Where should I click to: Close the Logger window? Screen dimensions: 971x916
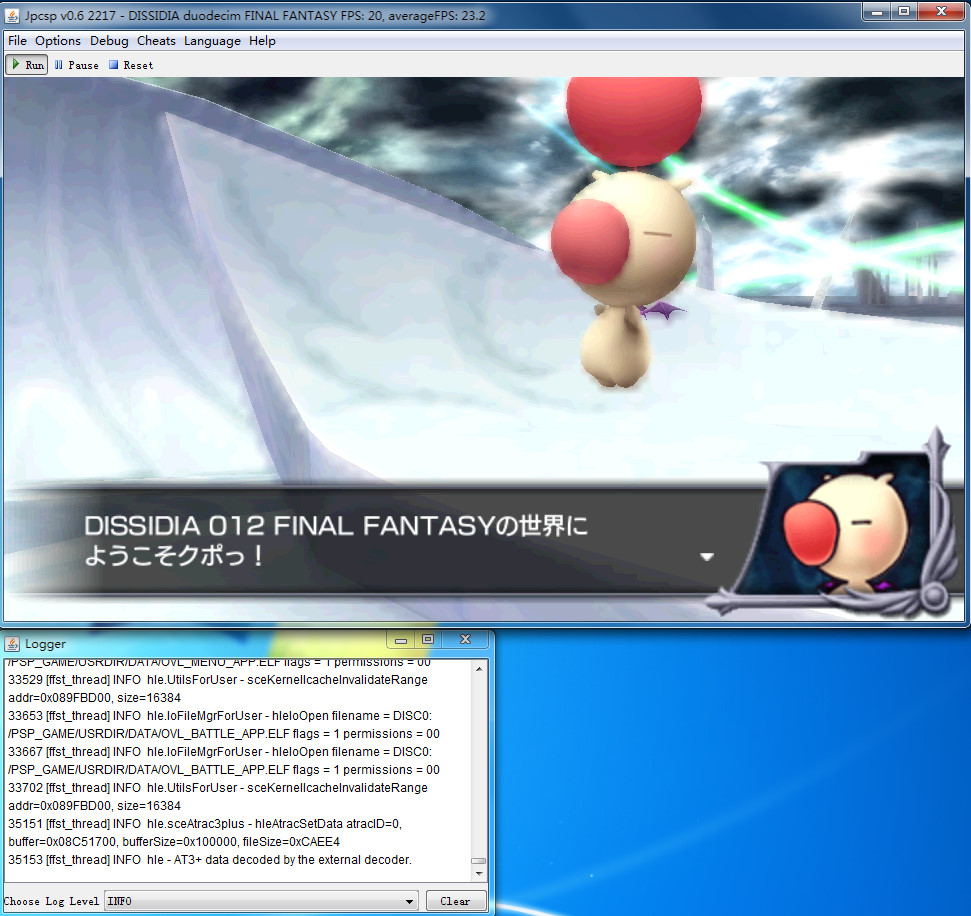(465, 639)
